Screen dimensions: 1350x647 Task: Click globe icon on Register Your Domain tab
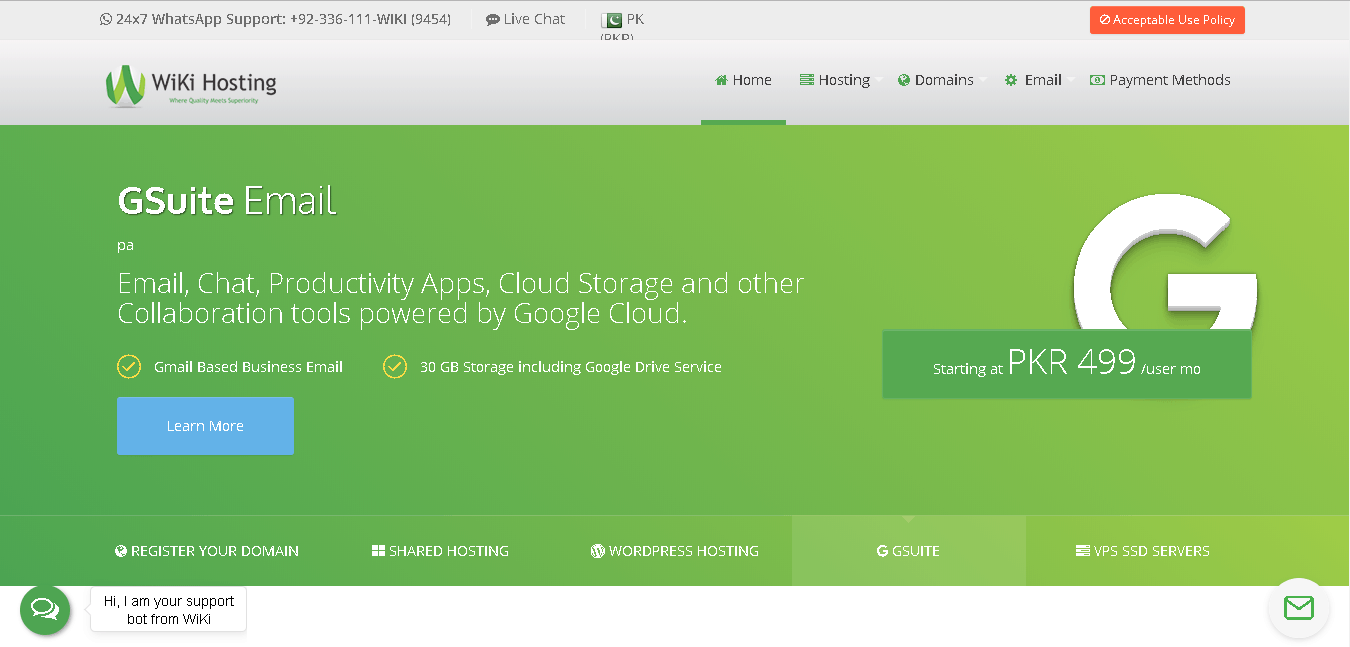121,551
